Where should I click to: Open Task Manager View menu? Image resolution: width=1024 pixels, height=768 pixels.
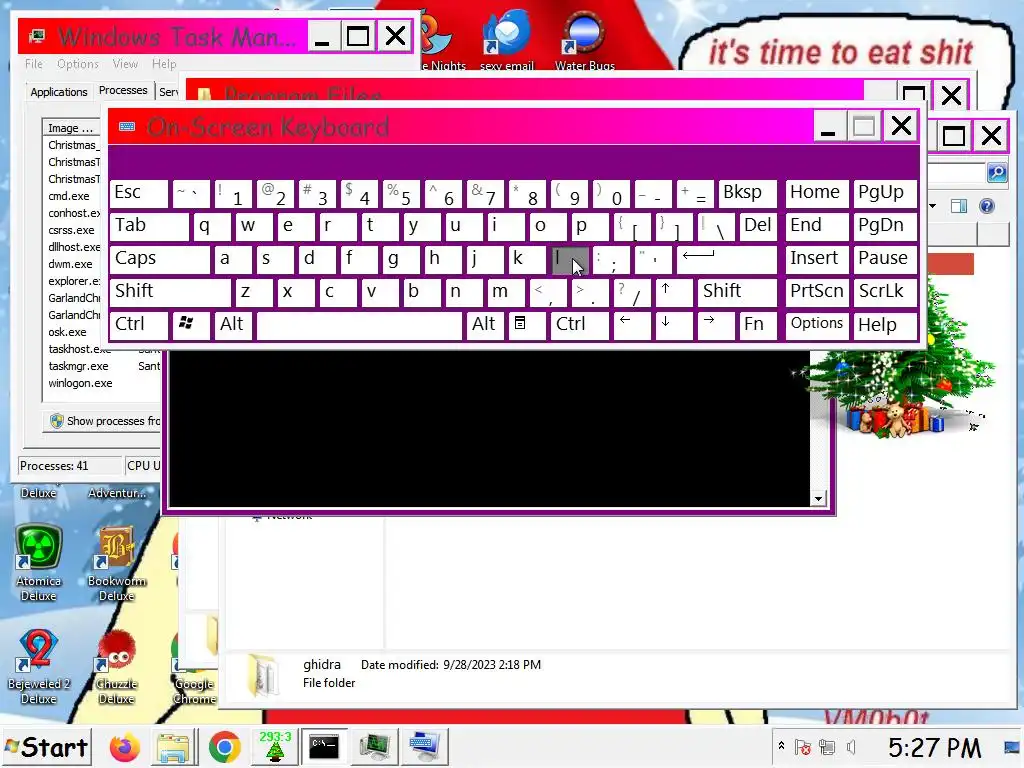(125, 64)
